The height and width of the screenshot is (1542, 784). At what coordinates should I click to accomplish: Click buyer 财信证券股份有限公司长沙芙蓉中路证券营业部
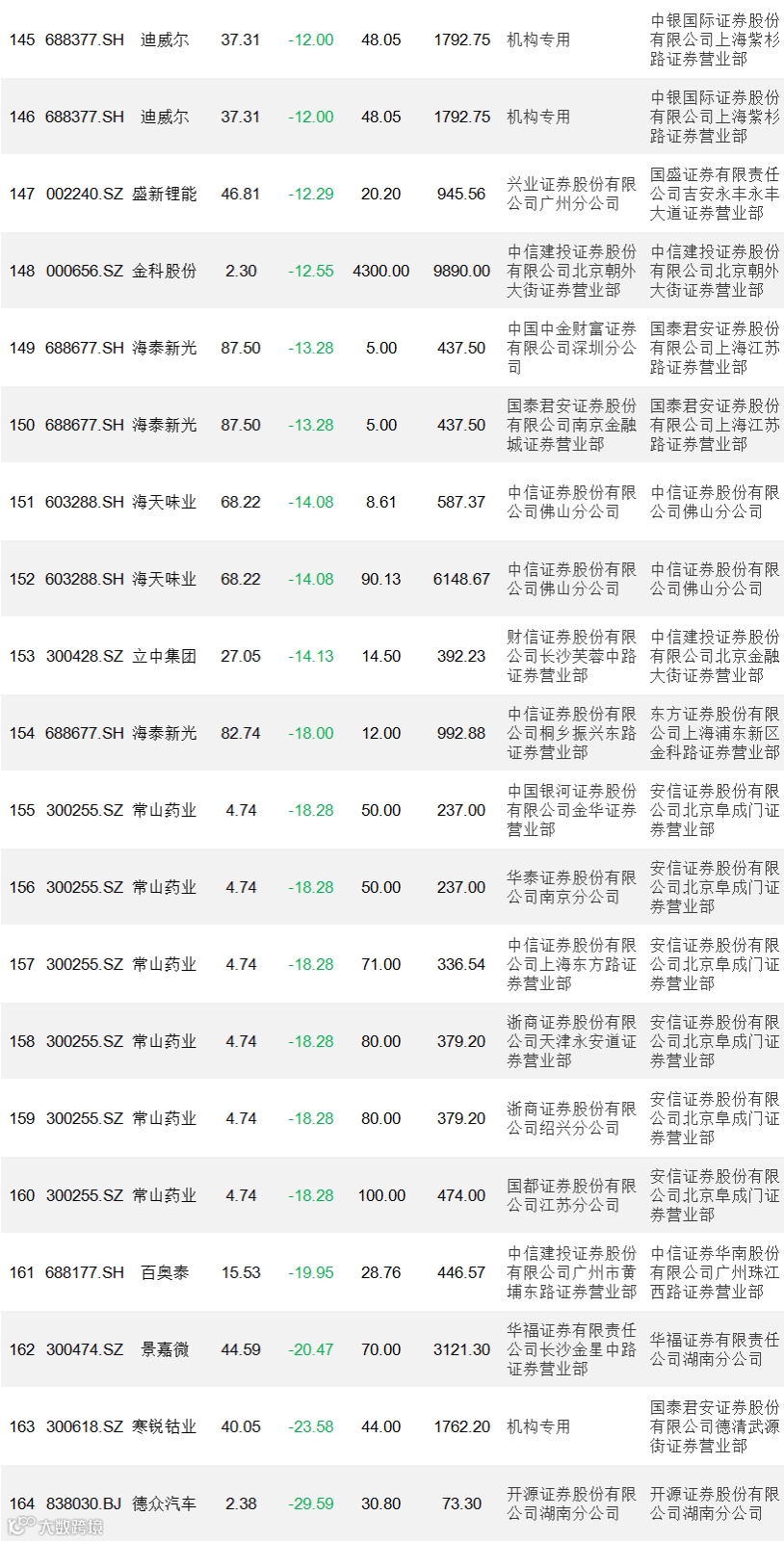coord(572,656)
